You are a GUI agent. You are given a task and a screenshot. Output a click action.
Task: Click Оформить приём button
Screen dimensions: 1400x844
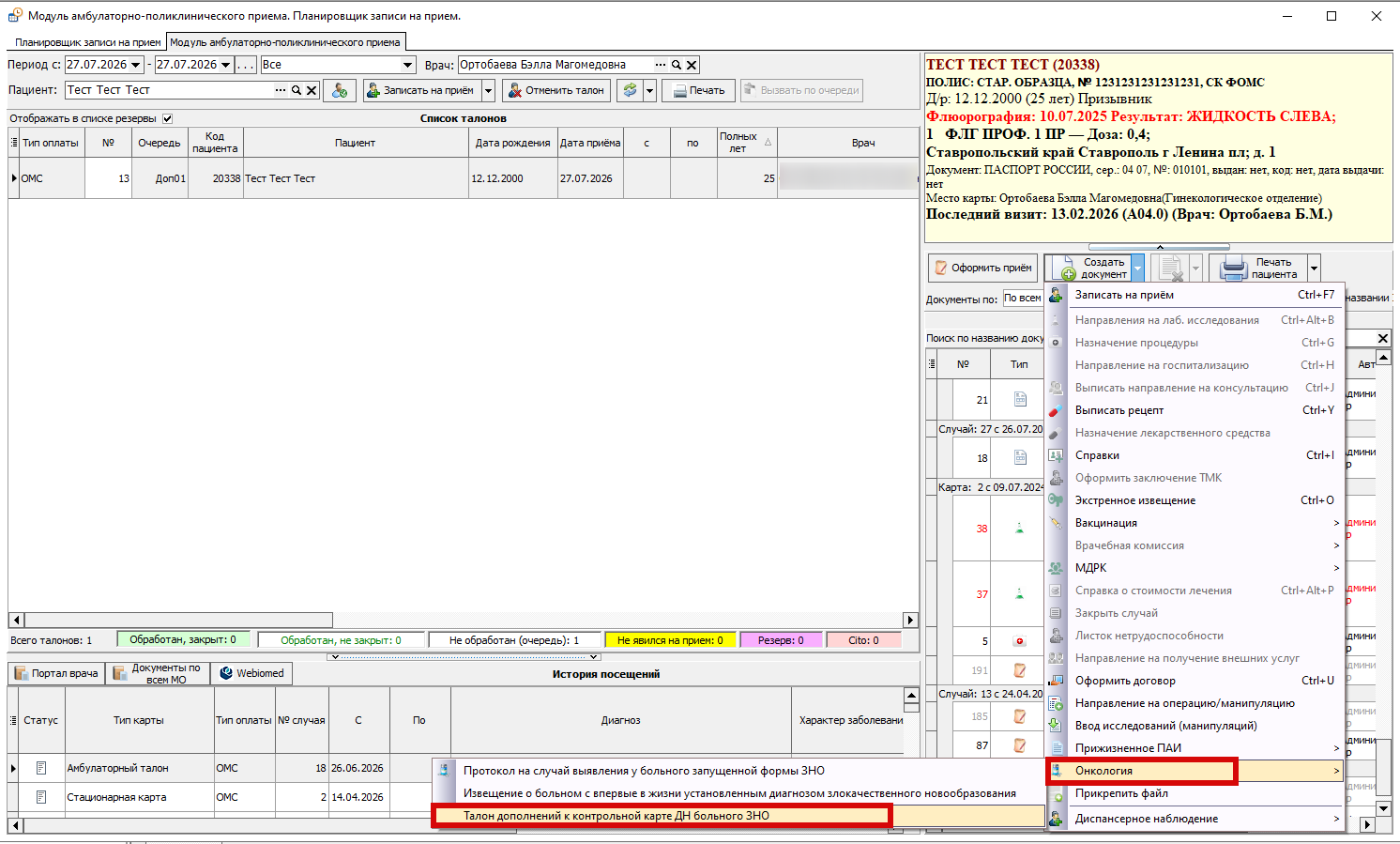(982, 268)
